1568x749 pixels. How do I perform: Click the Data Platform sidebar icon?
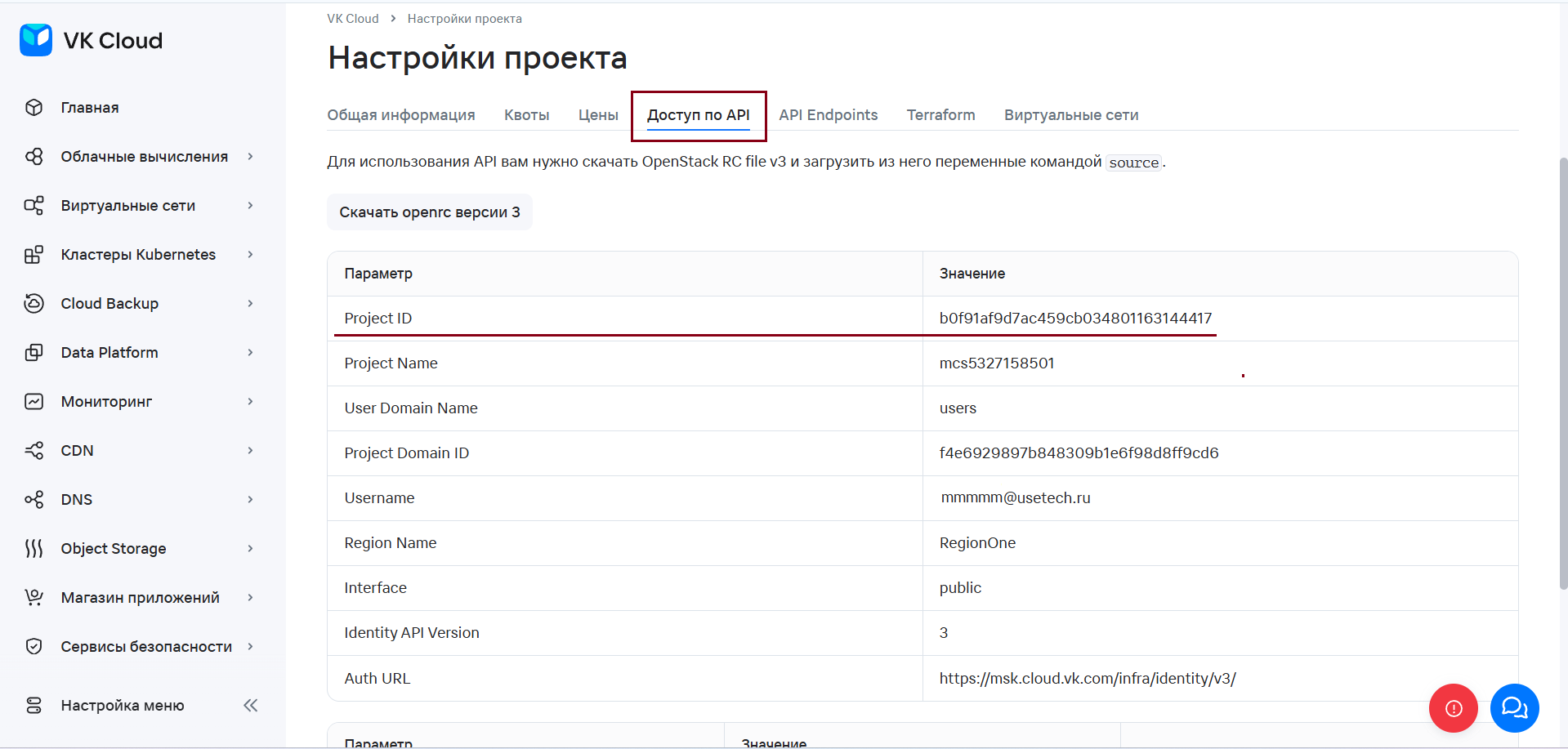[34, 353]
